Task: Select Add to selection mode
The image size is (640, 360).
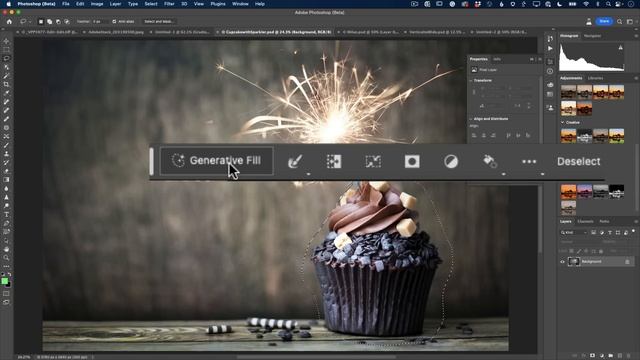Action: tap(49, 22)
